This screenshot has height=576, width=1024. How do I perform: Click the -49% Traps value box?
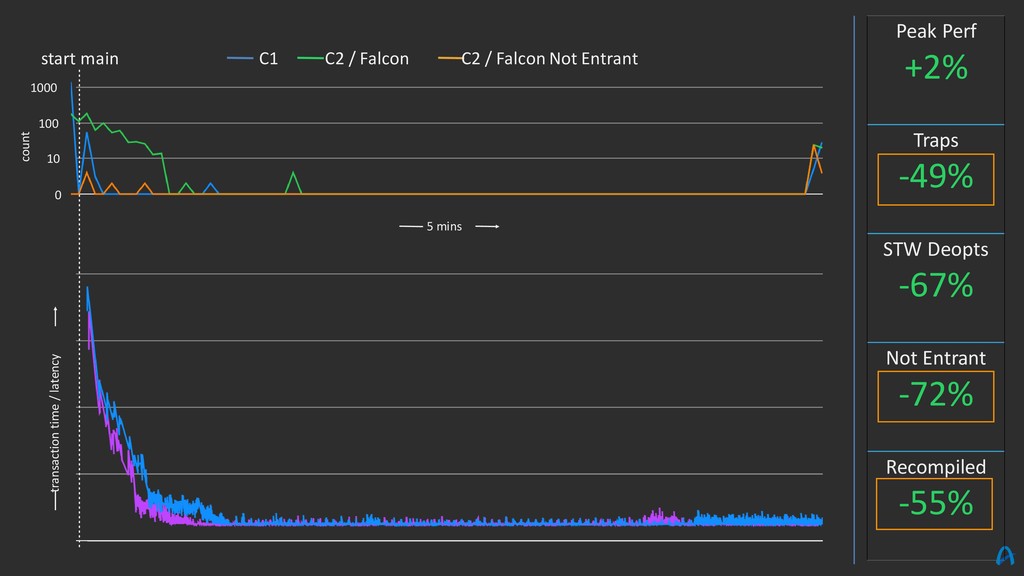[936, 179]
